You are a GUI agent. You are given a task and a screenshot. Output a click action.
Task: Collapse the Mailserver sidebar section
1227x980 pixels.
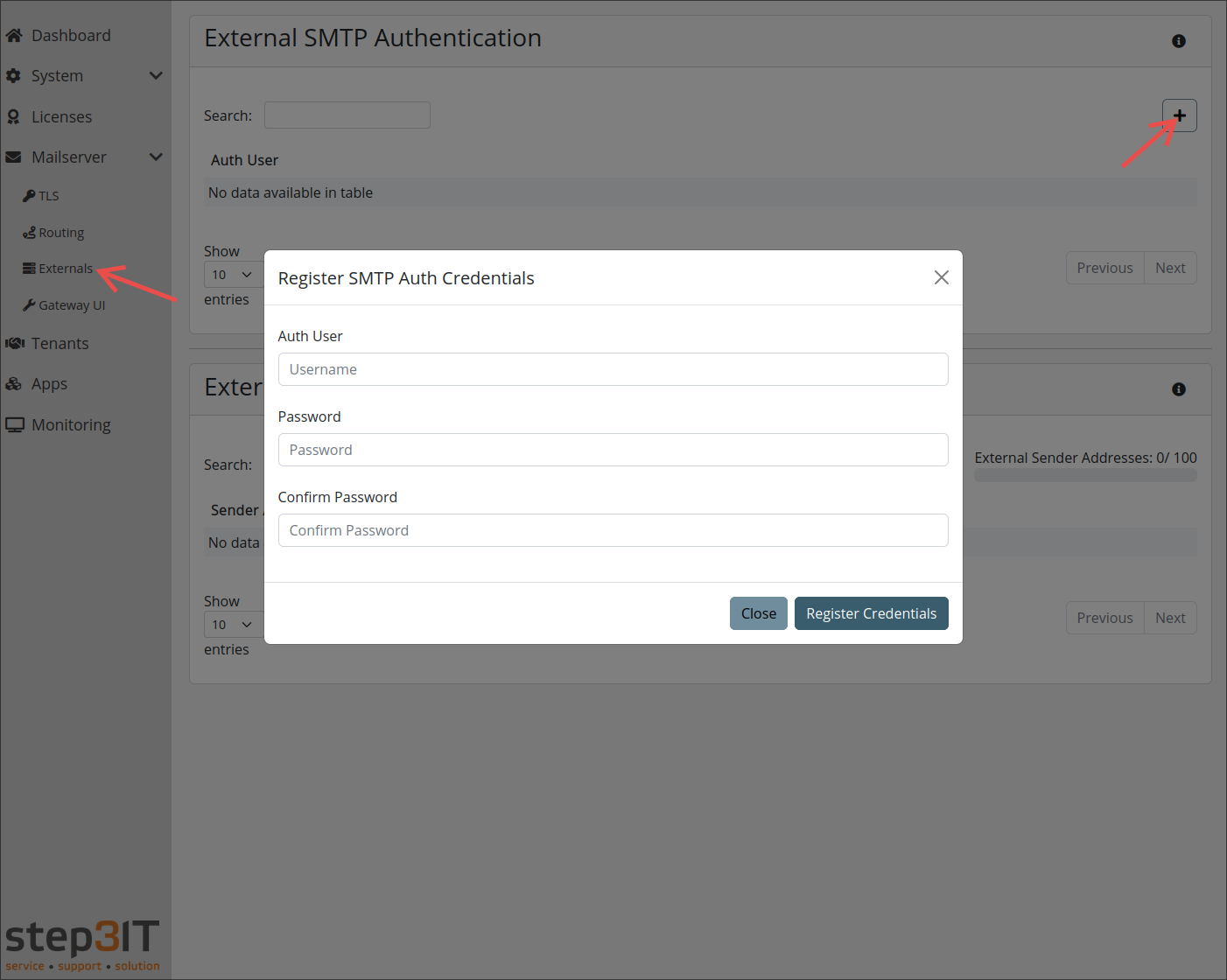pos(156,157)
